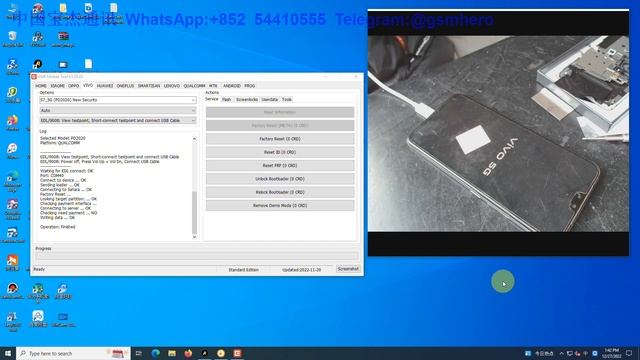Switch to the ANDROID tab

(232, 86)
